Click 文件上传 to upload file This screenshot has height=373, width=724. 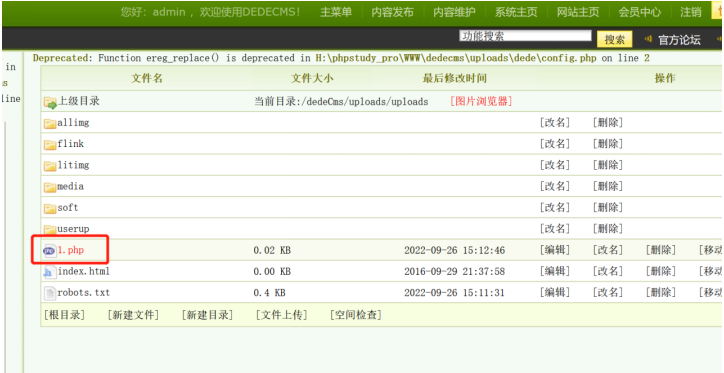pyautogui.click(x=282, y=315)
